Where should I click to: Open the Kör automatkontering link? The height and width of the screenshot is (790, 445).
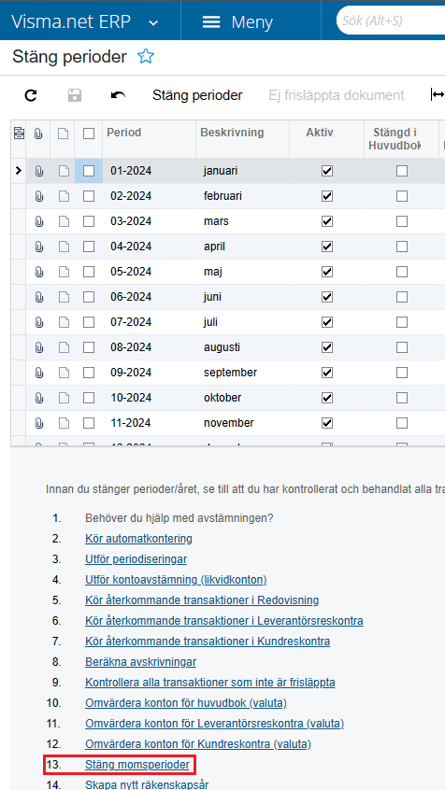(139, 539)
